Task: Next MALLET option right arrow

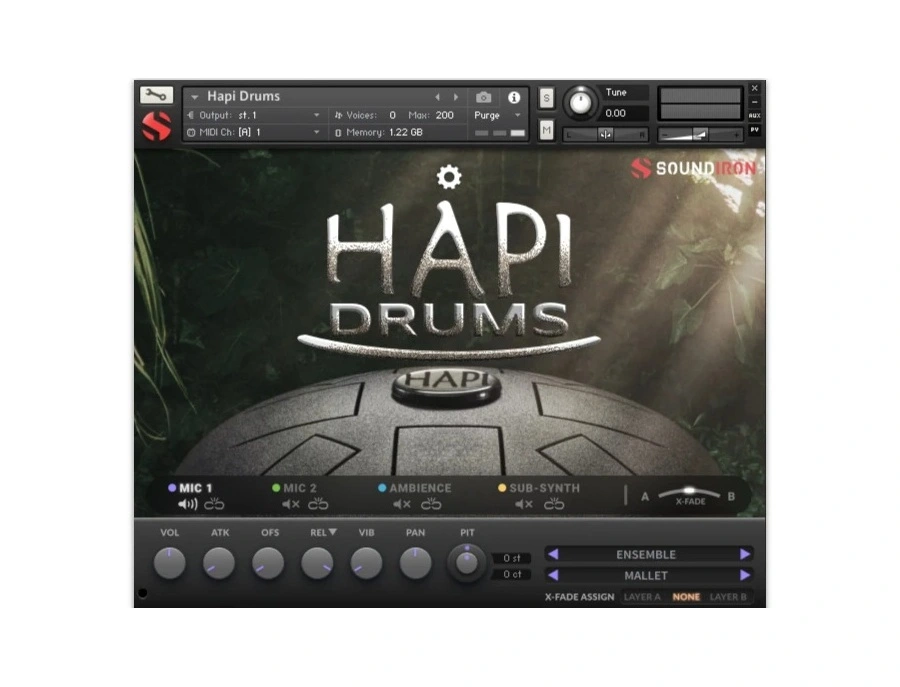Action: point(744,575)
